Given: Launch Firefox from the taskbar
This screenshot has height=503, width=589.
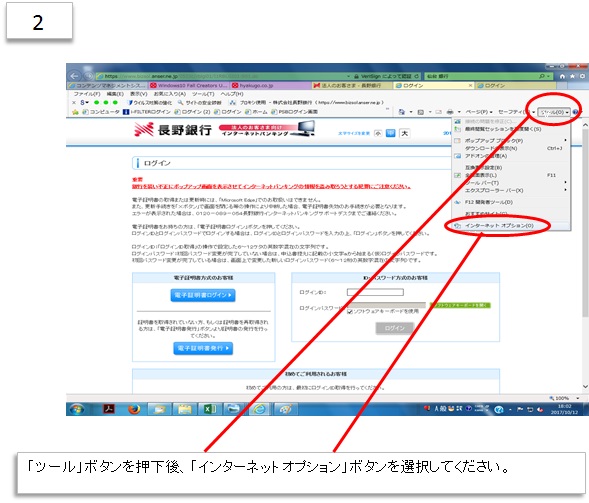Looking at the screenshot, I should pyautogui.click(x=134, y=409).
